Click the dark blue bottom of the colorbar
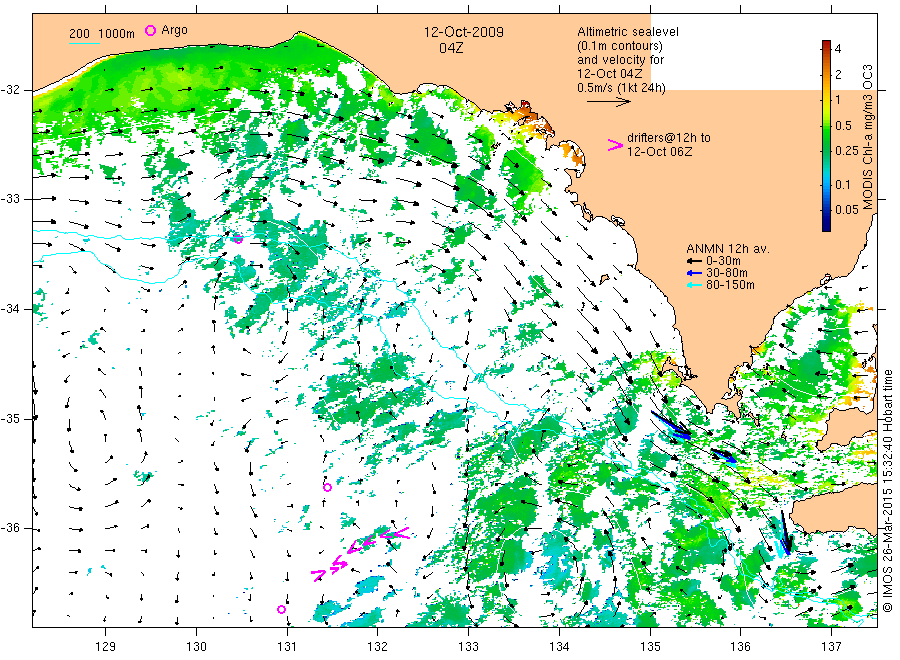The height and width of the screenshot is (660, 900). point(826,226)
